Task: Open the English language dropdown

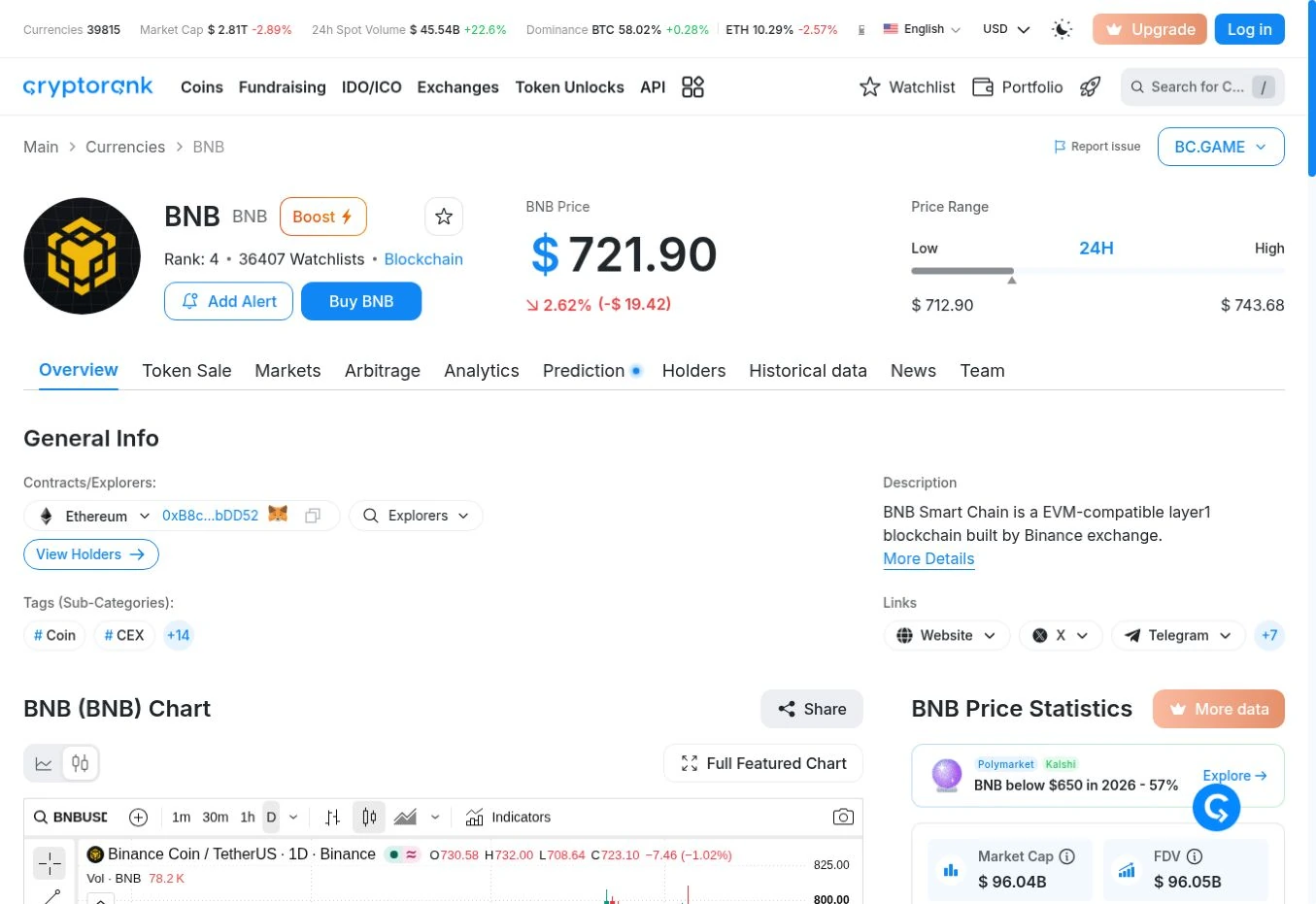Action: (x=922, y=29)
